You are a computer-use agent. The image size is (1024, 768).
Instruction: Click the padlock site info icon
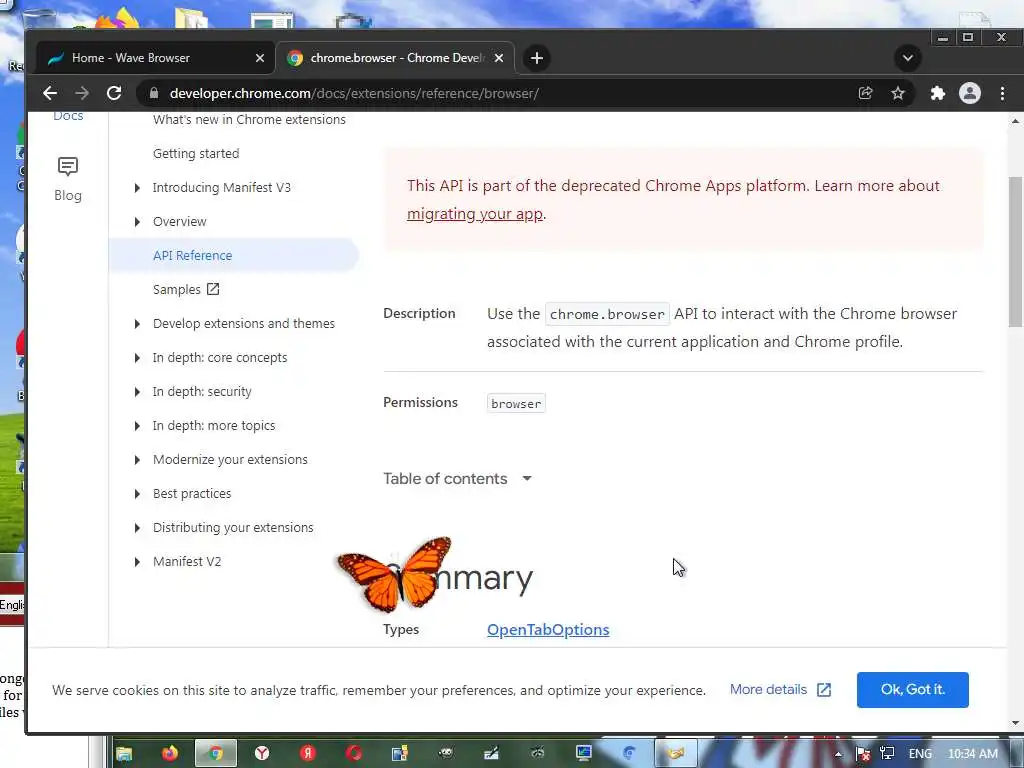(153, 93)
